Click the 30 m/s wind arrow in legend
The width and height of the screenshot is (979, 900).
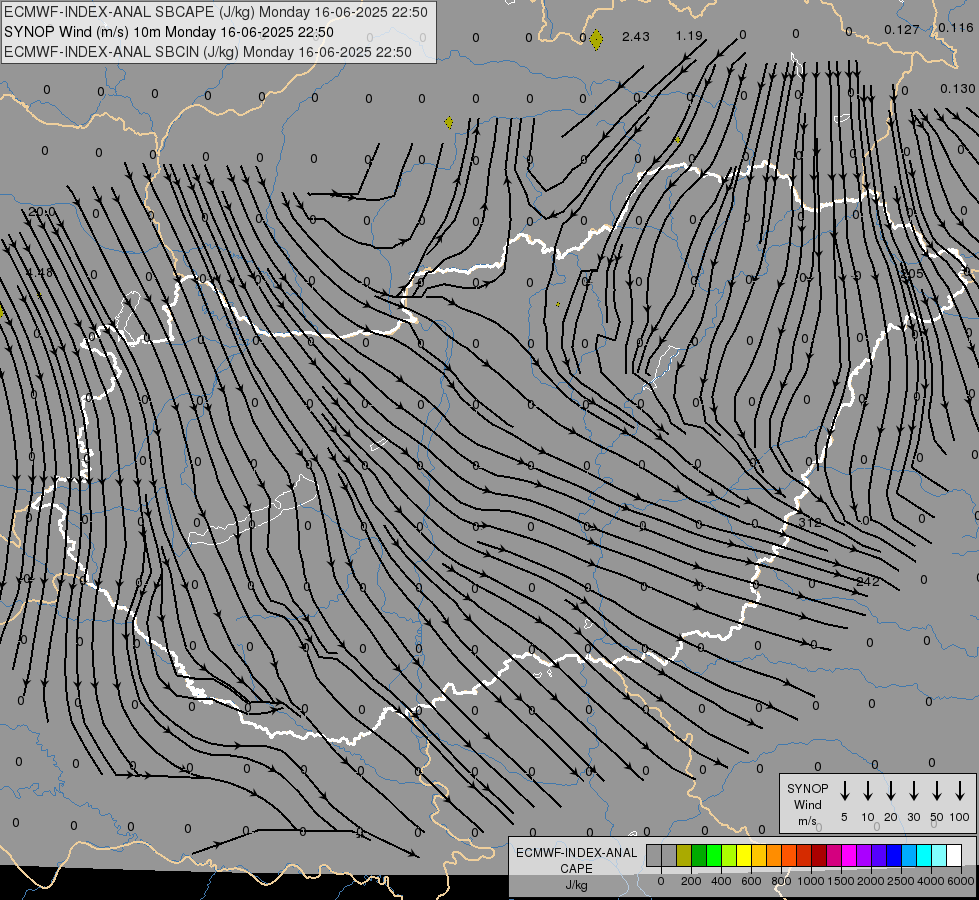click(913, 791)
